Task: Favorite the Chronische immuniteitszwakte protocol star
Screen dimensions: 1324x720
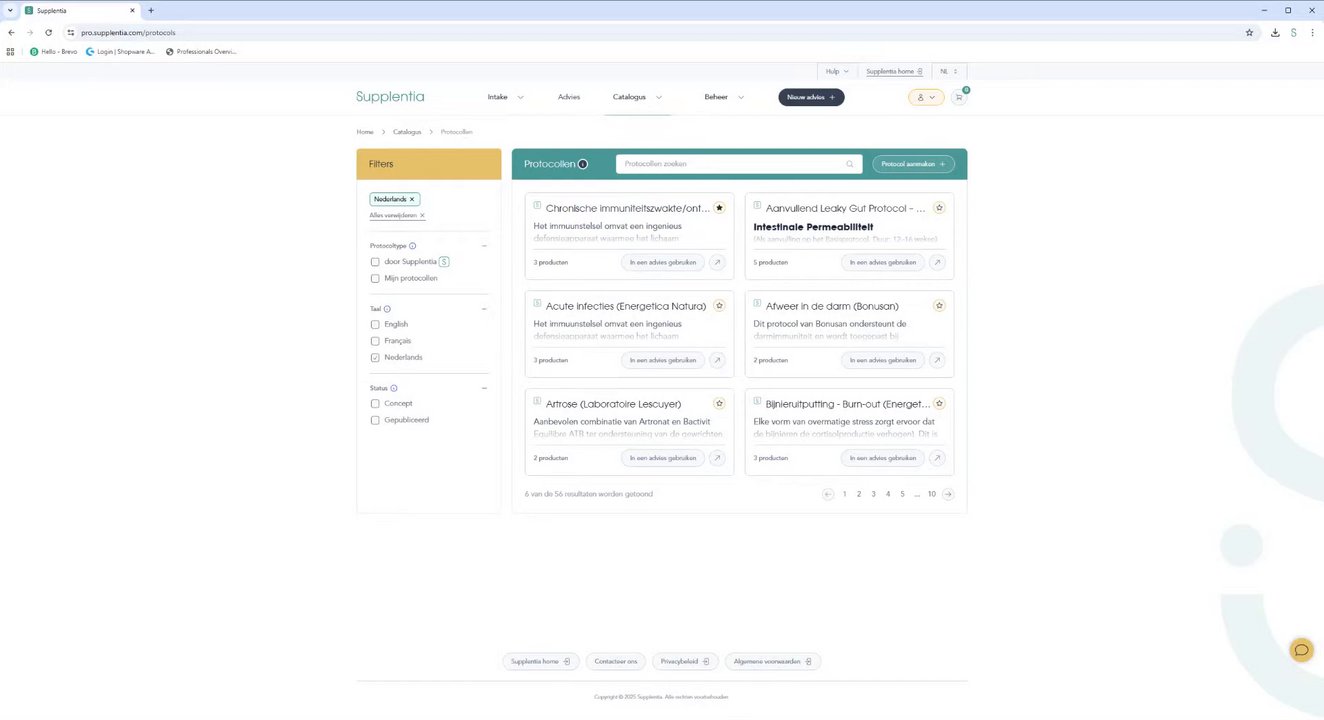Action: point(719,208)
